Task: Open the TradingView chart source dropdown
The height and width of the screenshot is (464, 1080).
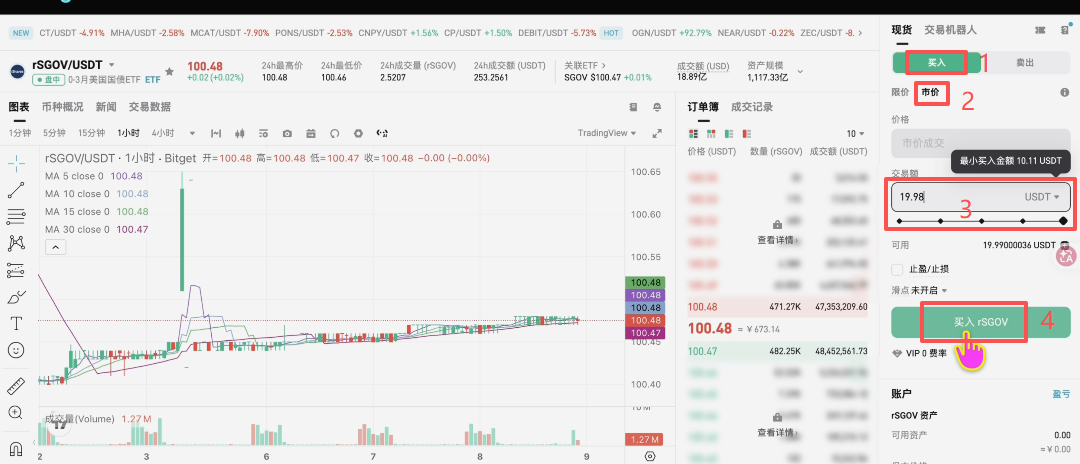Action: (x=607, y=133)
